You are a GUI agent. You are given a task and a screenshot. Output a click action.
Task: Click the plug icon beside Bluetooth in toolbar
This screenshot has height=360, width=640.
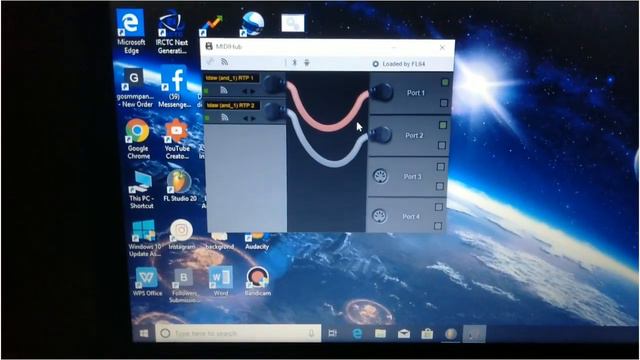coord(307,62)
